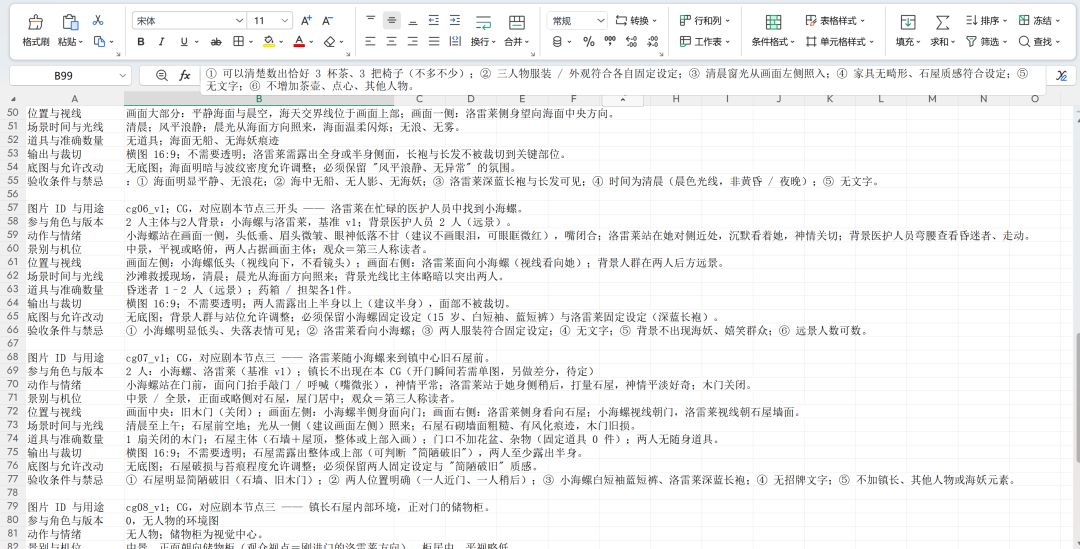Open the Sort (排序) menu
Image resolution: width=1080 pixels, height=549 pixels.
[986, 21]
